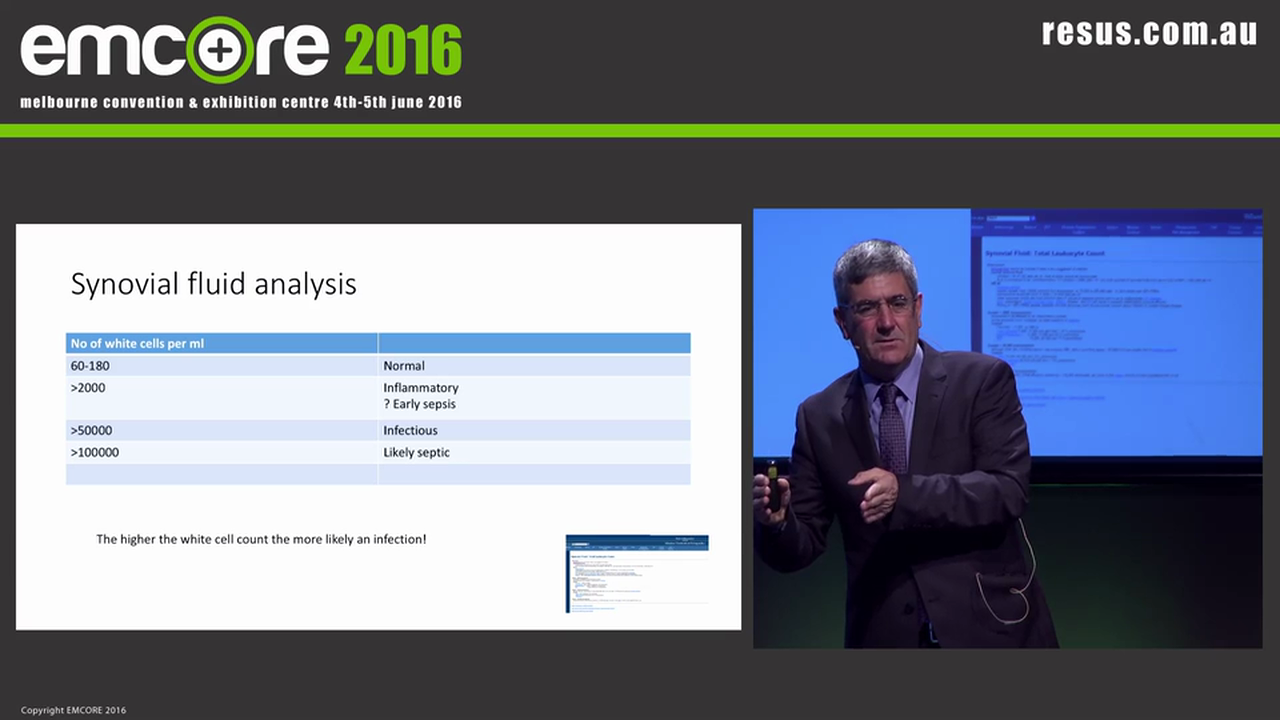Image resolution: width=1280 pixels, height=720 pixels.
Task: Click the 'Copyright EMCORE 2016' footer text
Action: click(x=74, y=711)
